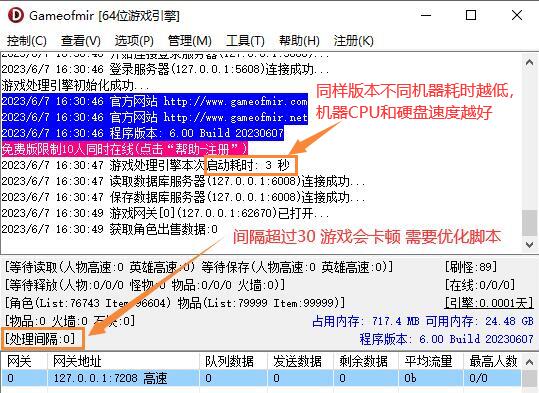Click the log panel scroll up arrow
Viewport: 539px width, 393px height.
(530, 62)
